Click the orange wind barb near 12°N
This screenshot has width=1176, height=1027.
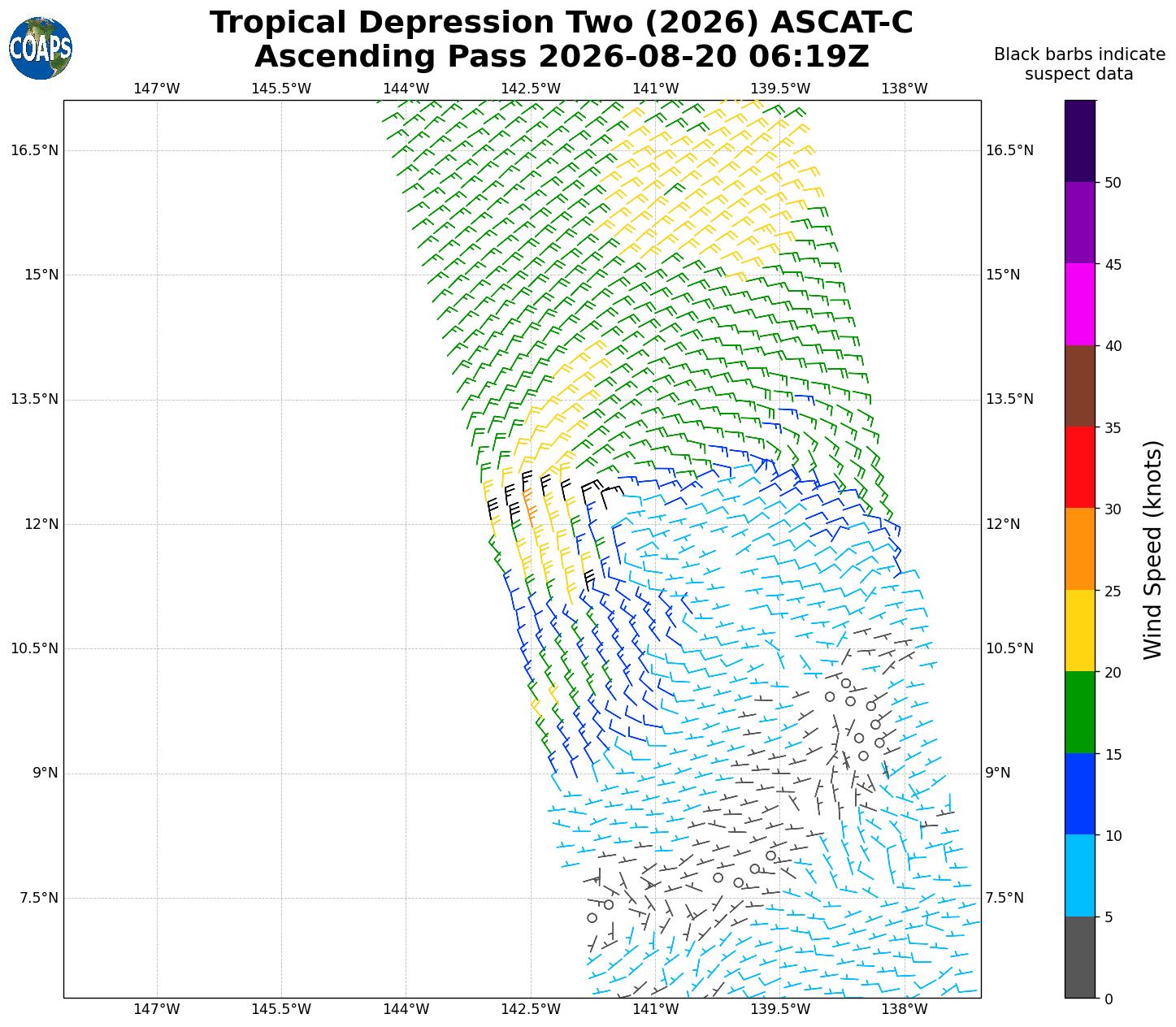click(529, 505)
